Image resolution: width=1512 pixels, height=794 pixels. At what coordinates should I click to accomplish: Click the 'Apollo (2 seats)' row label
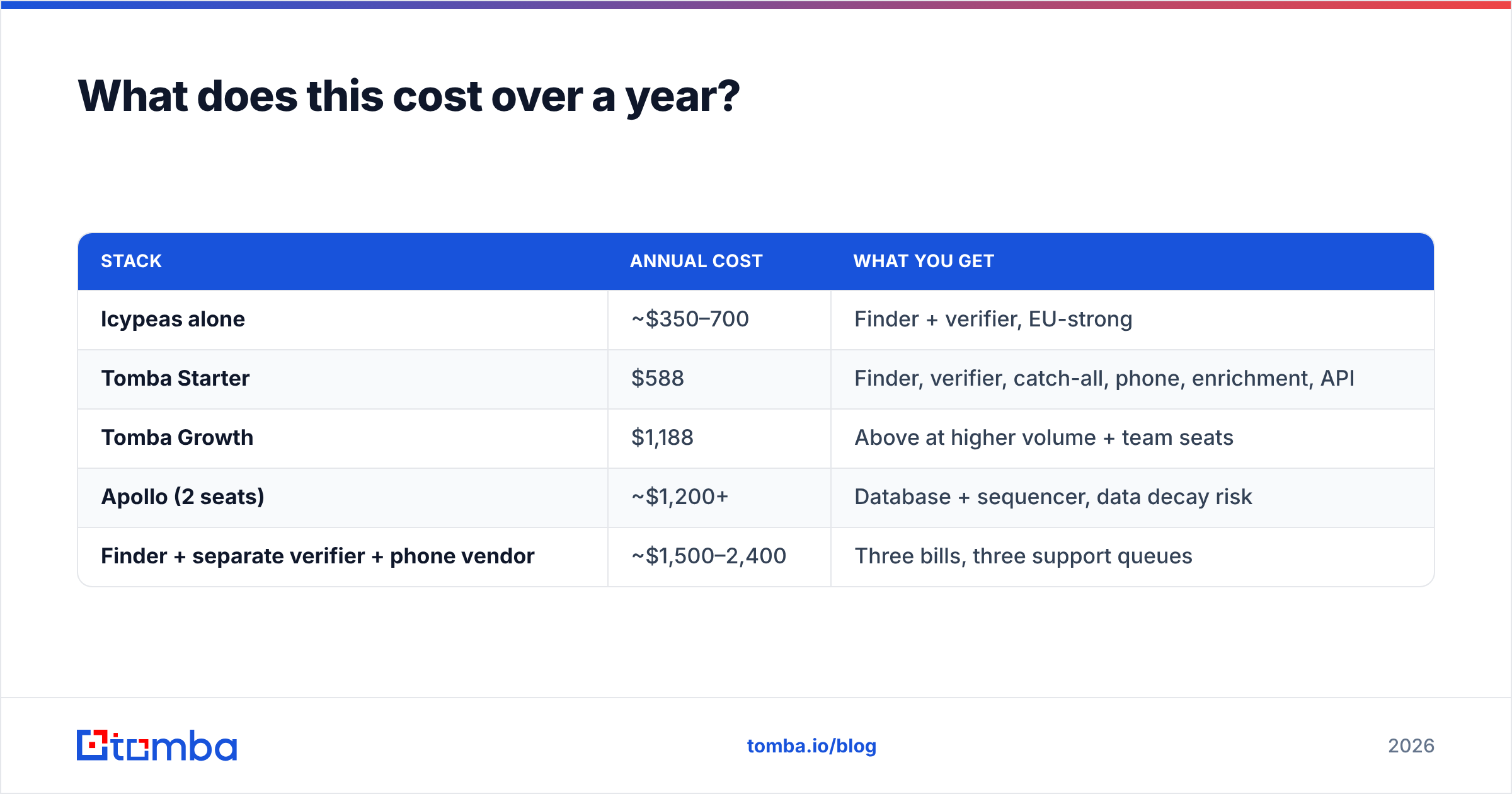[x=183, y=497]
